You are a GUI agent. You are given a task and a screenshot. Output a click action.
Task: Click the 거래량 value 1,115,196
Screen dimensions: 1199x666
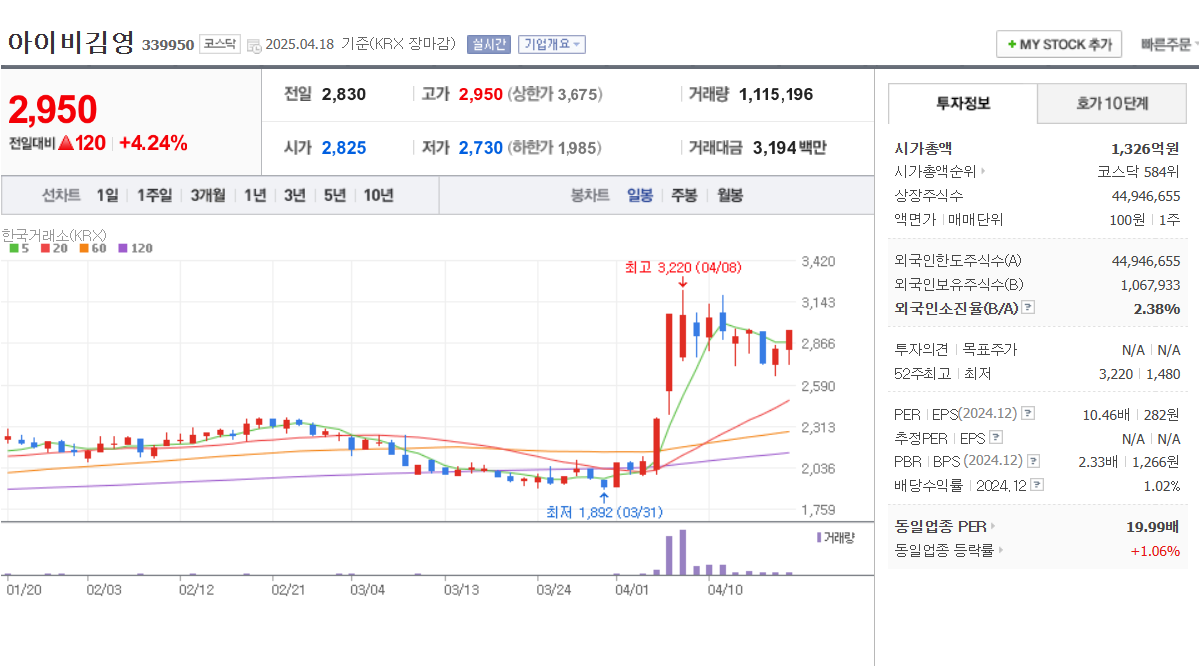tap(775, 94)
